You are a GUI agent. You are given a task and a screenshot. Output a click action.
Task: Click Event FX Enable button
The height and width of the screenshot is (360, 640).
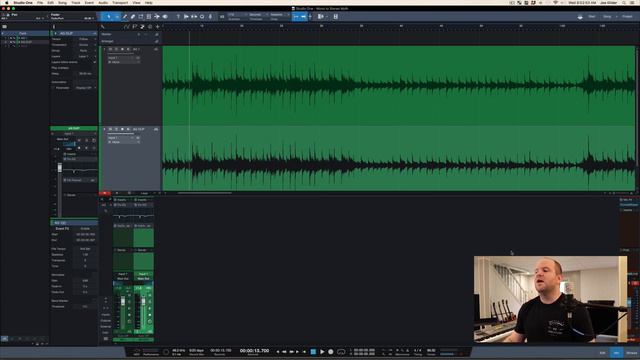85,229
